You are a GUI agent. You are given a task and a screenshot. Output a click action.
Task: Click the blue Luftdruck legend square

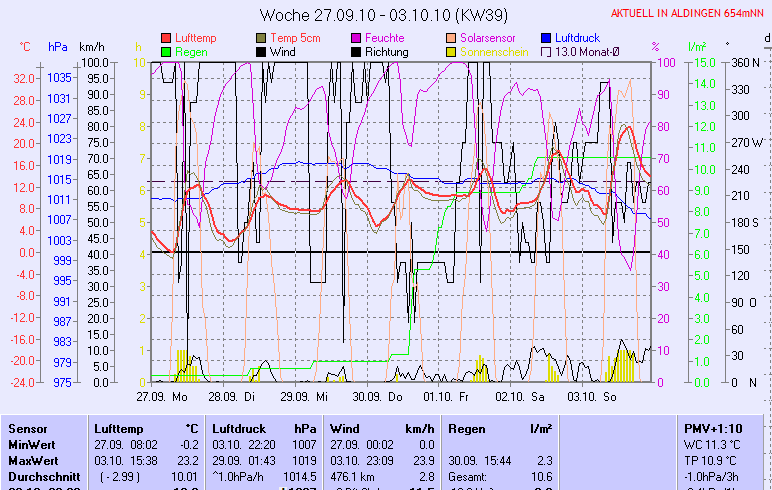tap(546, 38)
